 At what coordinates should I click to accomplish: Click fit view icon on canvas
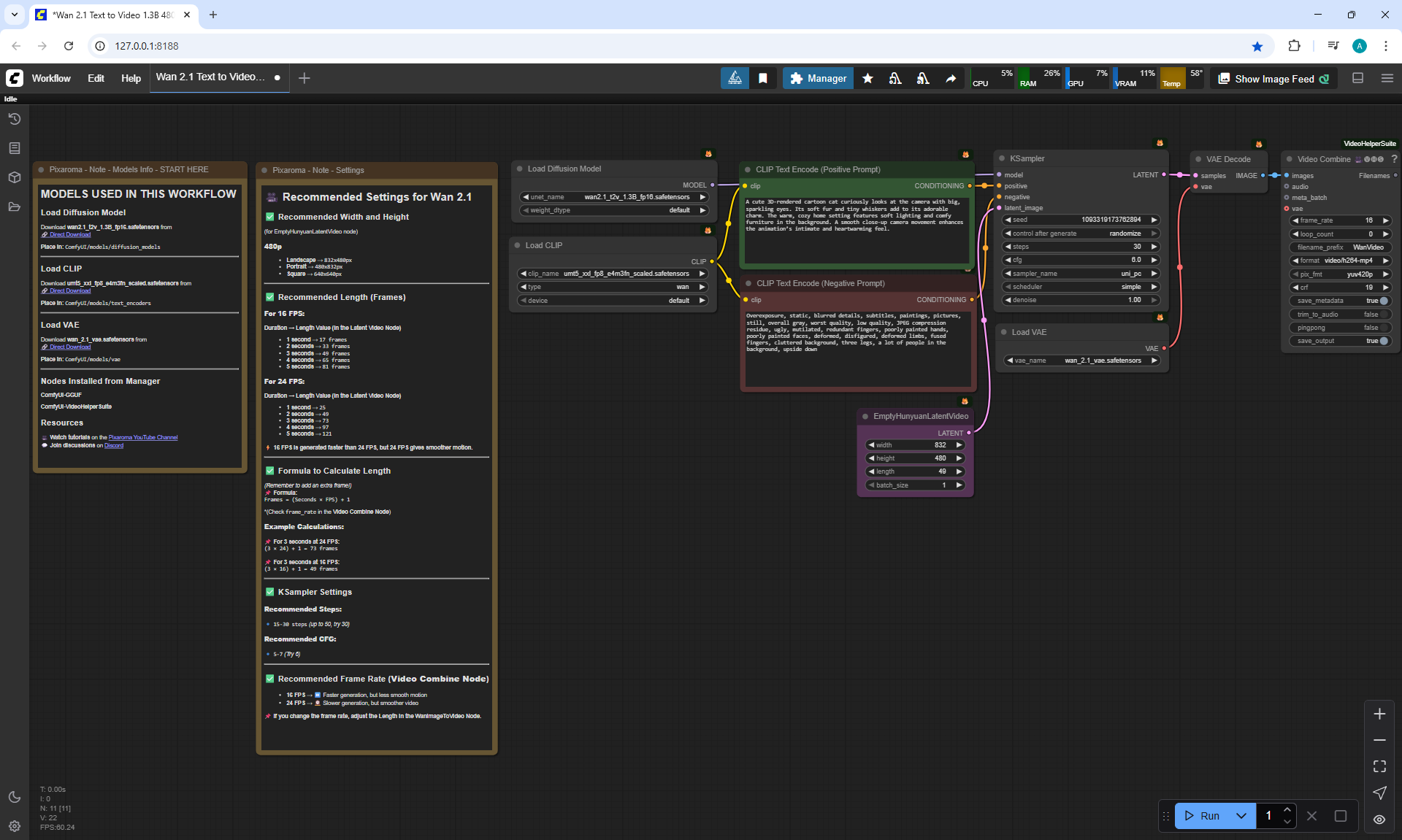point(1379,766)
